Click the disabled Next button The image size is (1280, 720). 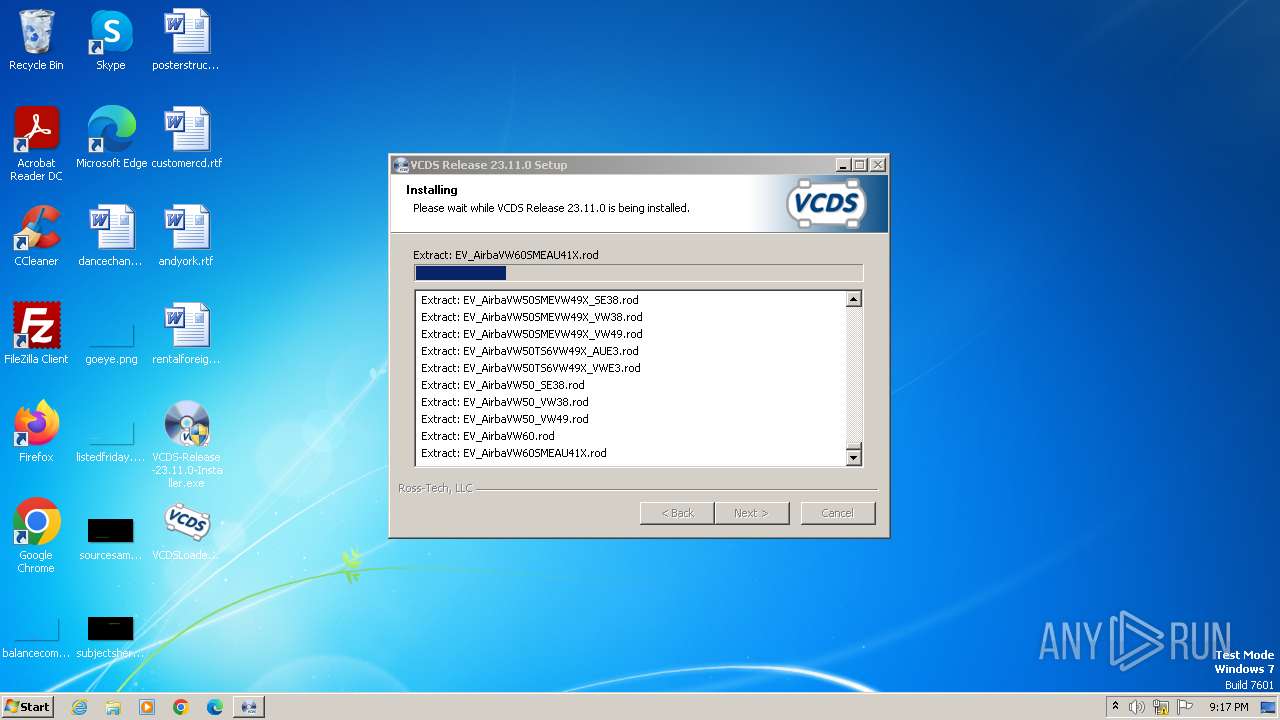[x=751, y=513]
